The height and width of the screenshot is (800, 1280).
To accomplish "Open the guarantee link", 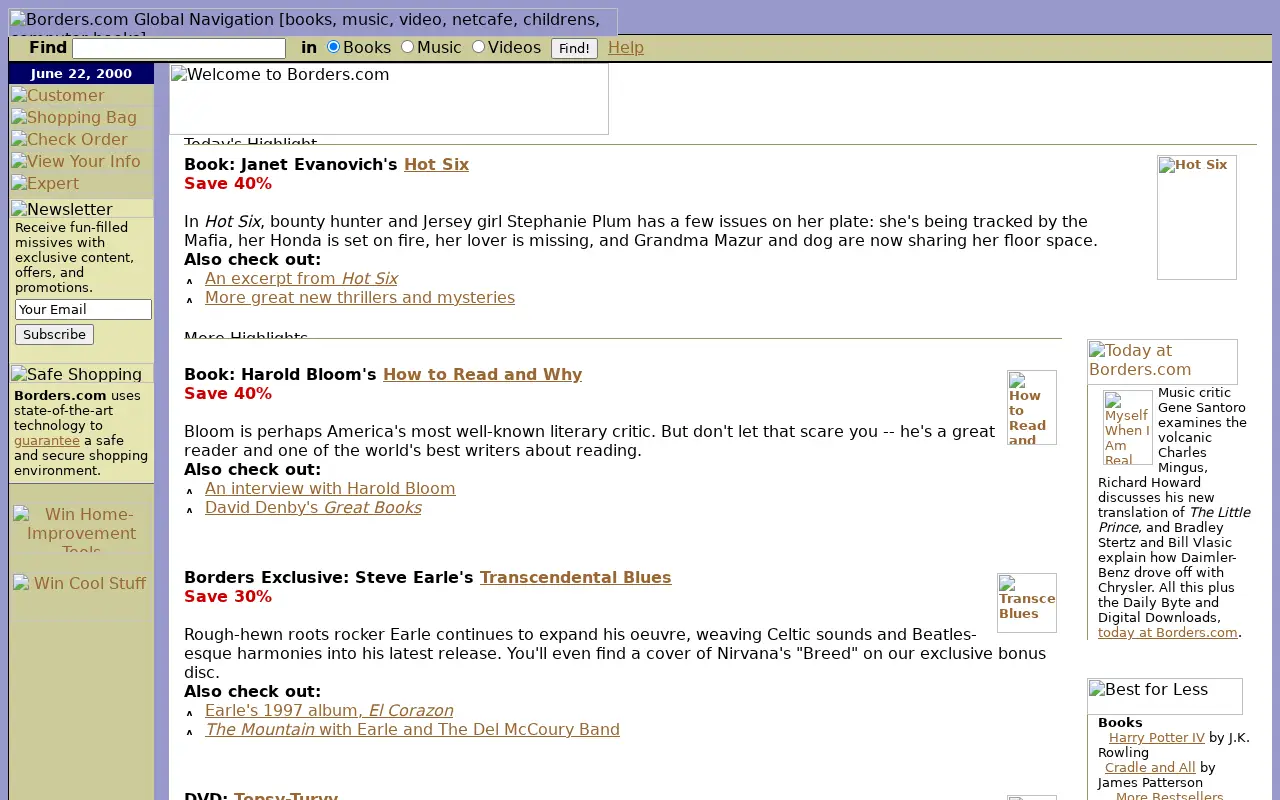I will (47, 440).
